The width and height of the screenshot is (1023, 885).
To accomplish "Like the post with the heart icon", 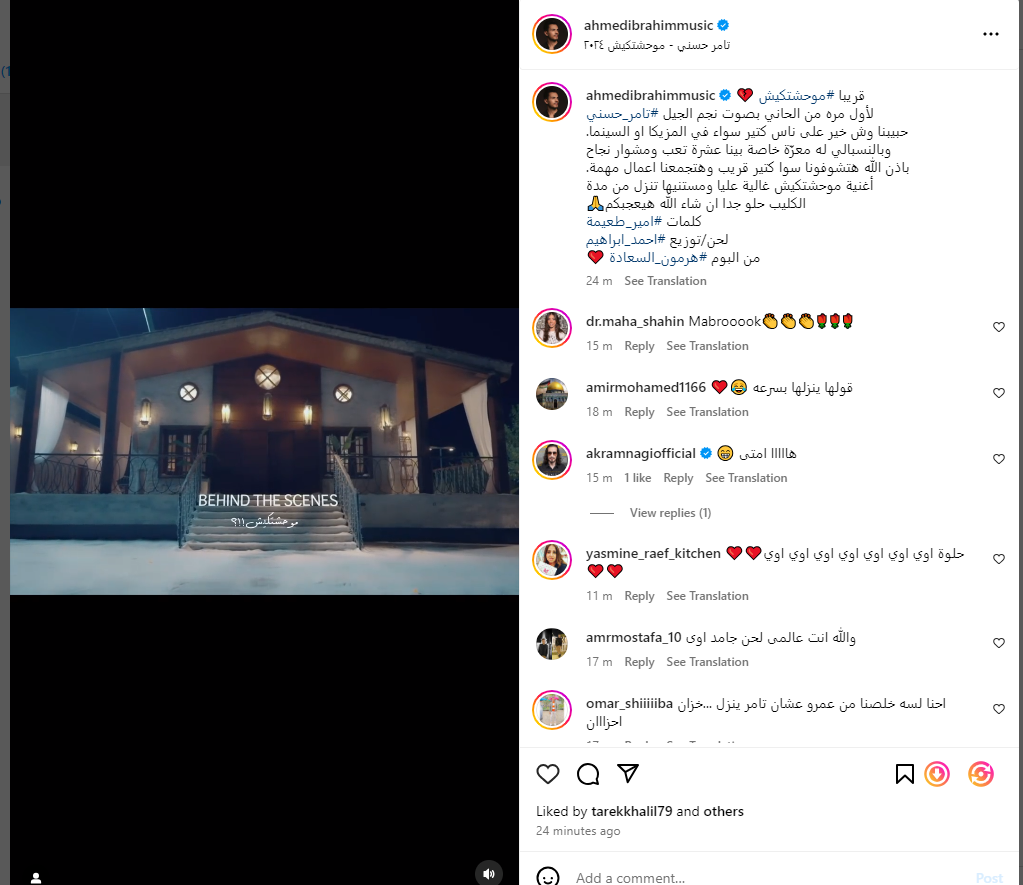I will pyautogui.click(x=547, y=774).
